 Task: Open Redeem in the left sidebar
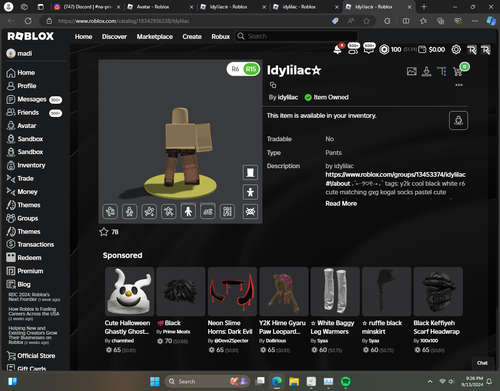(24, 258)
